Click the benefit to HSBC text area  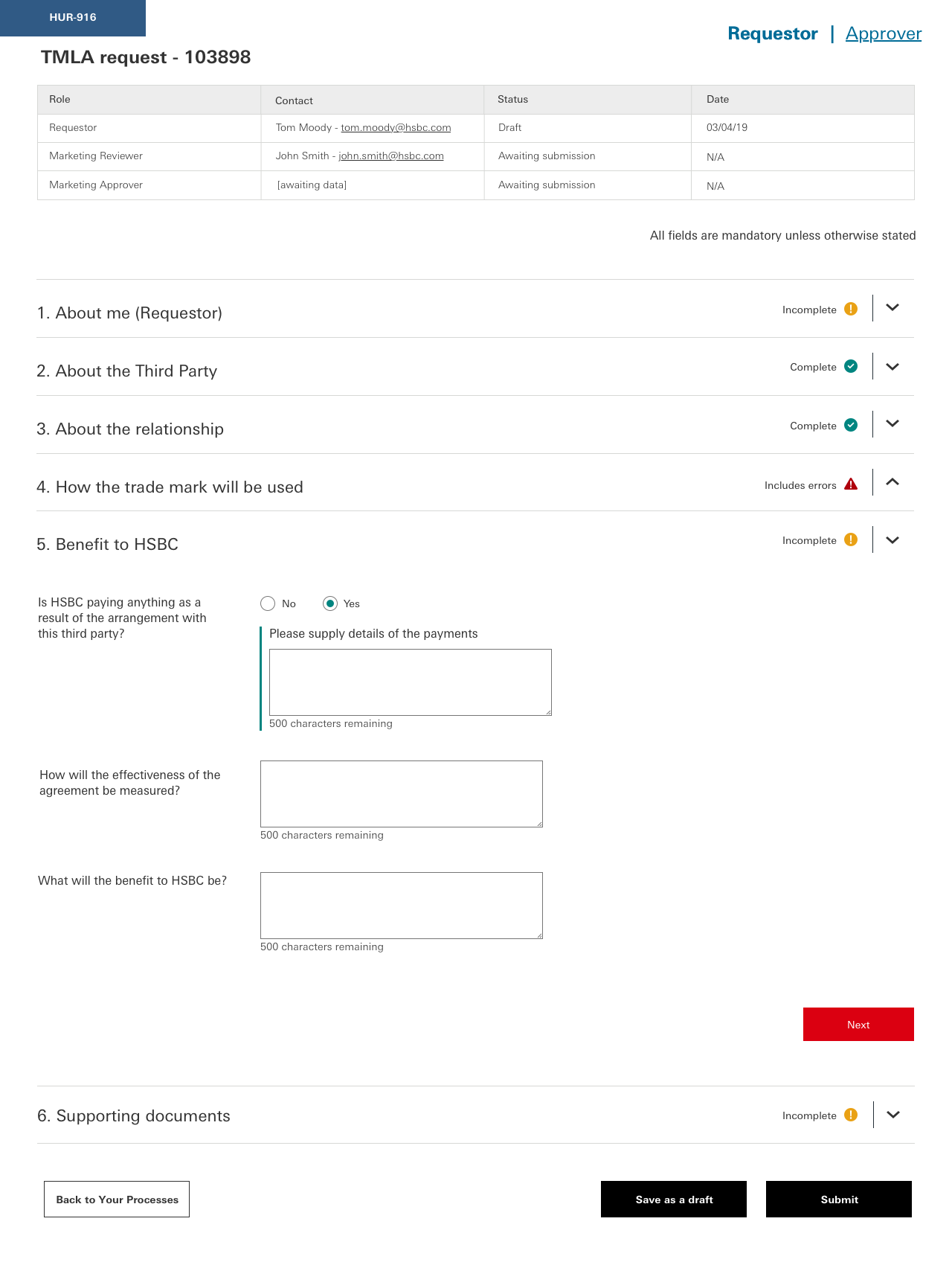[x=402, y=906]
